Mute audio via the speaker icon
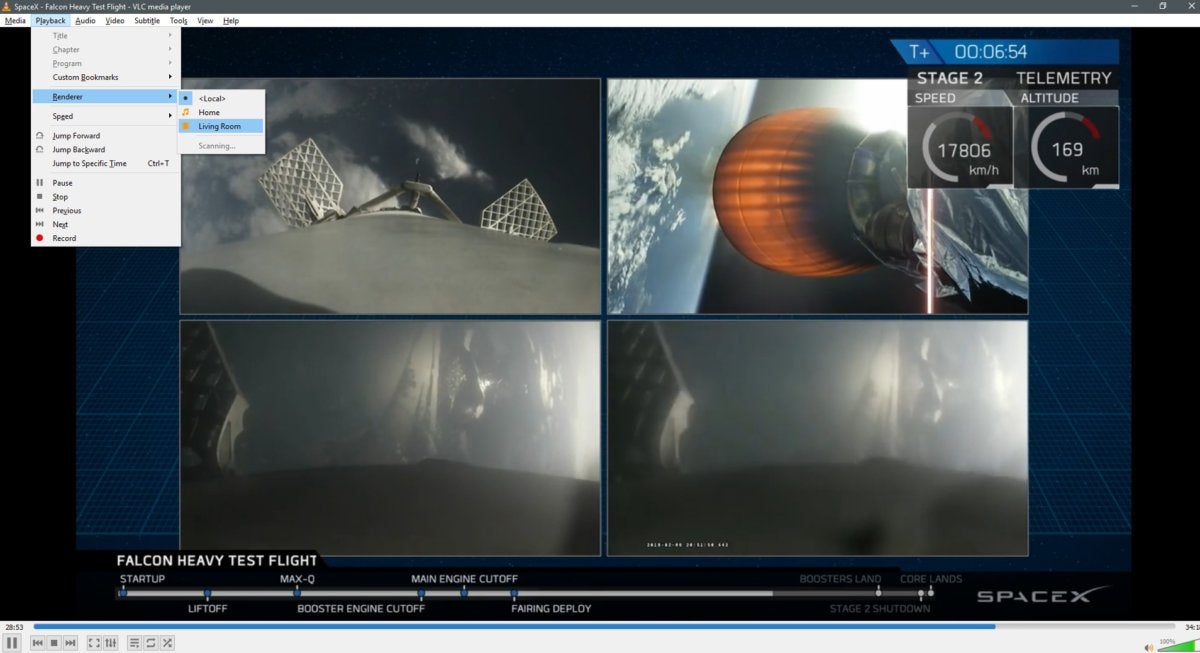The height and width of the screenshot is (653, 1200). tap(1150, 646)
